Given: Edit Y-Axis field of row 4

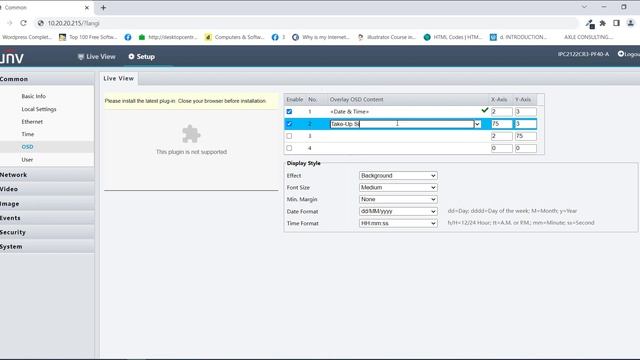Looking at the screenshot, I should (525, 148).
